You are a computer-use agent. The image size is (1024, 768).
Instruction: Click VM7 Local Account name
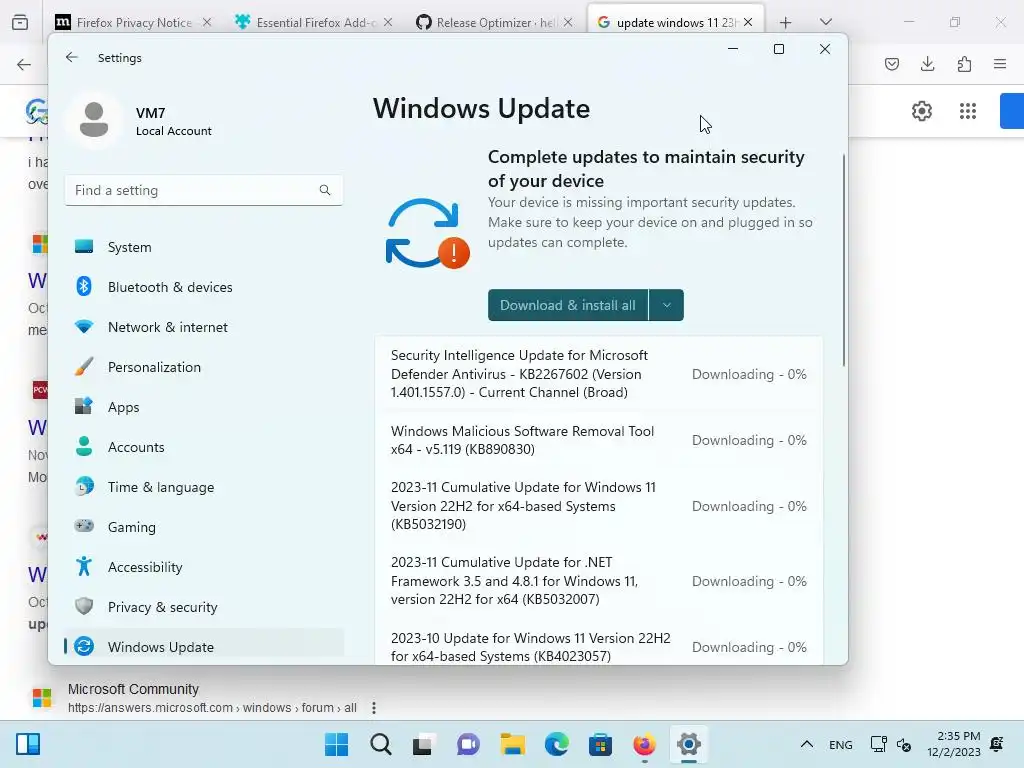pyautogui.click(x=174, y=121)
